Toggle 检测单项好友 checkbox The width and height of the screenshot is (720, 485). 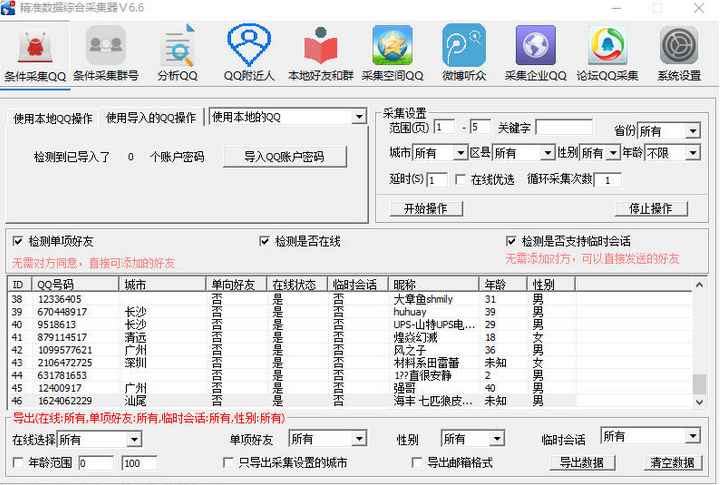pos(18,241)
